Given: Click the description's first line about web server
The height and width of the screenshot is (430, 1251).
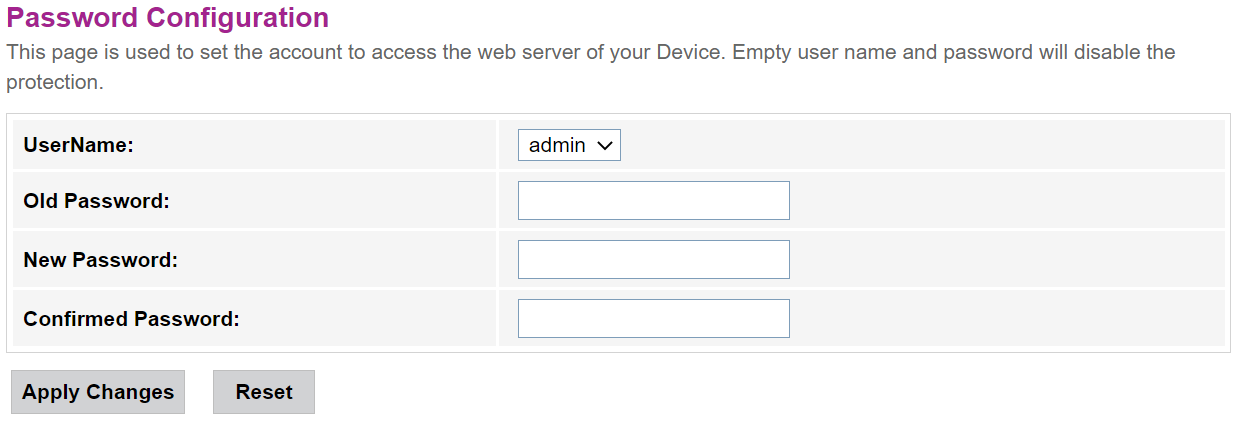Looking at the screenshot, I should tap(590, 51).
